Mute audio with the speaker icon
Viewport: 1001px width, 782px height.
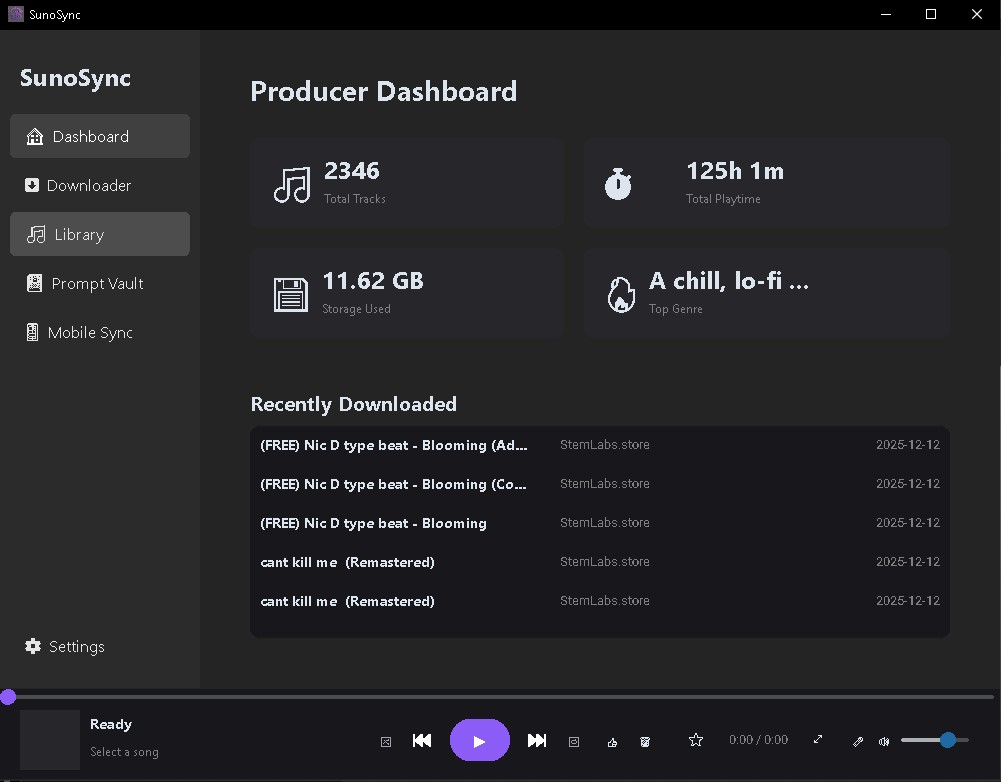(884, 741)
